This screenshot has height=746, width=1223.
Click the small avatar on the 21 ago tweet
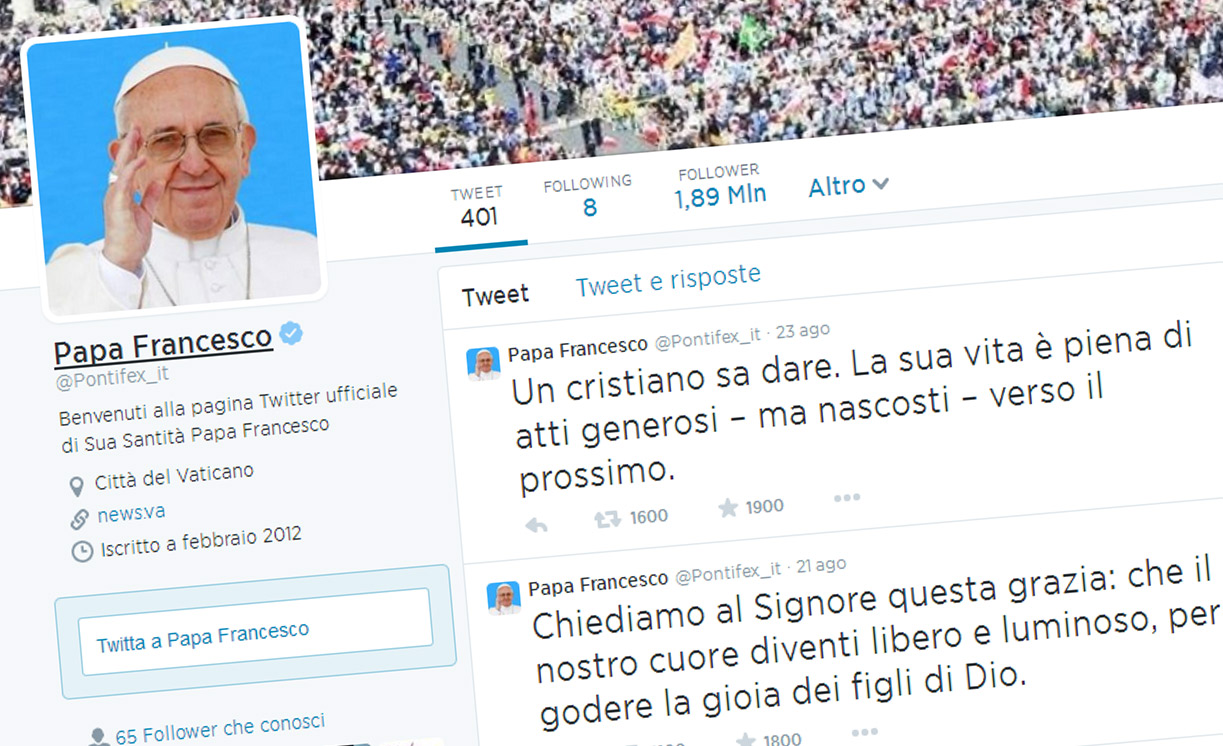pos(504,597)
